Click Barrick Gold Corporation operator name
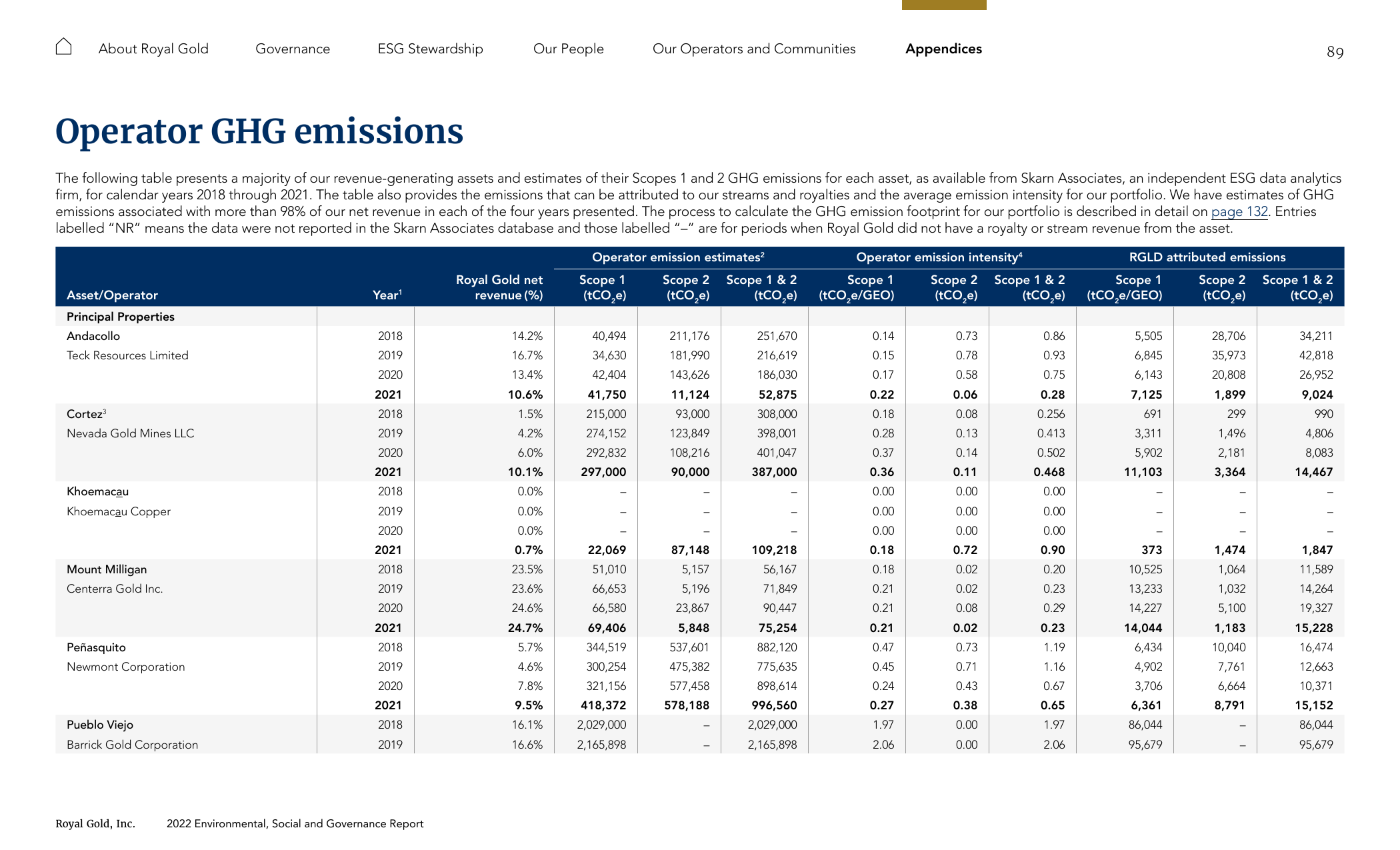1400x850 pixels. (133, 745)
